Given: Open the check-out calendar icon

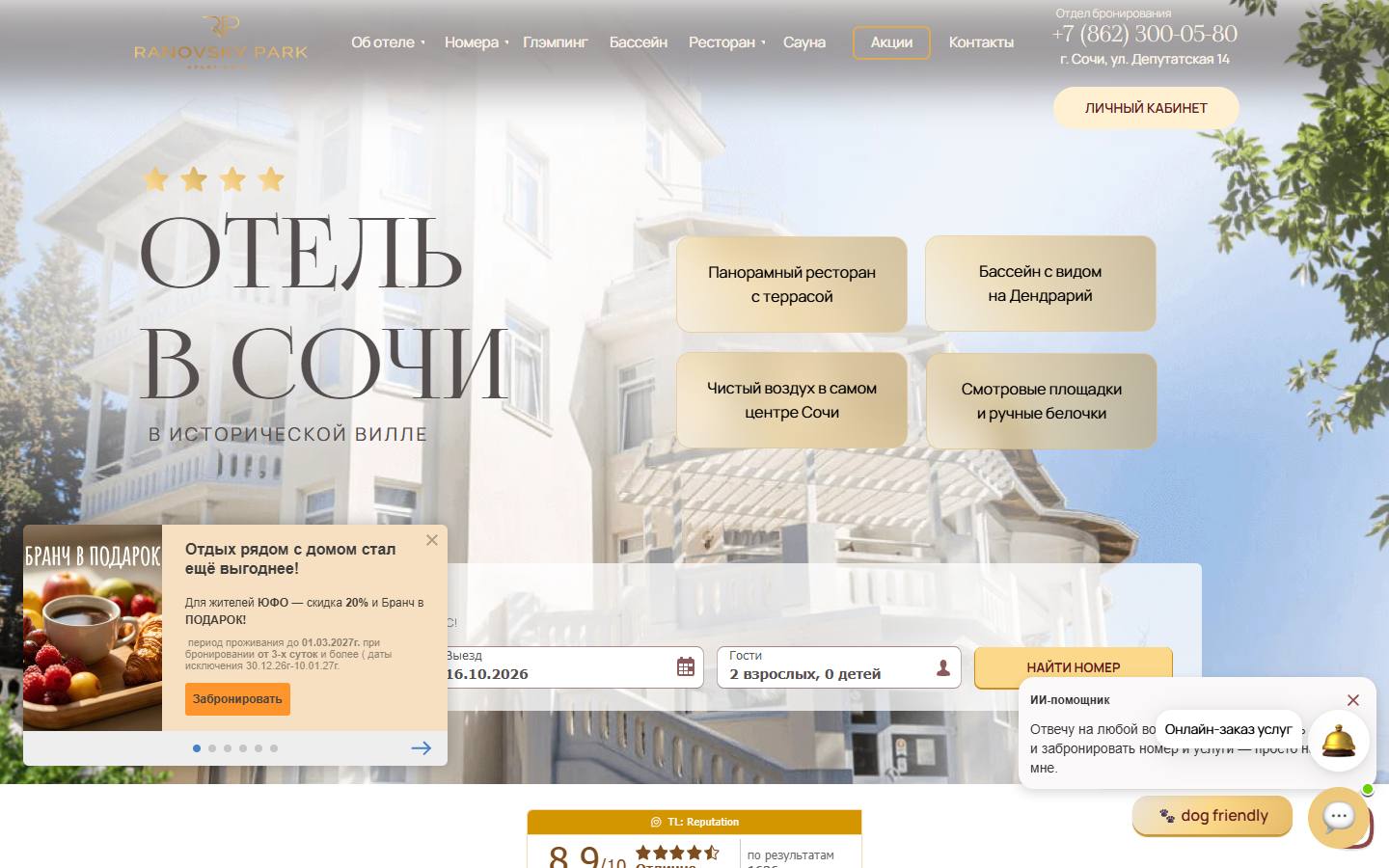Looking at the screenshot, I should click(x=686, y=666).
